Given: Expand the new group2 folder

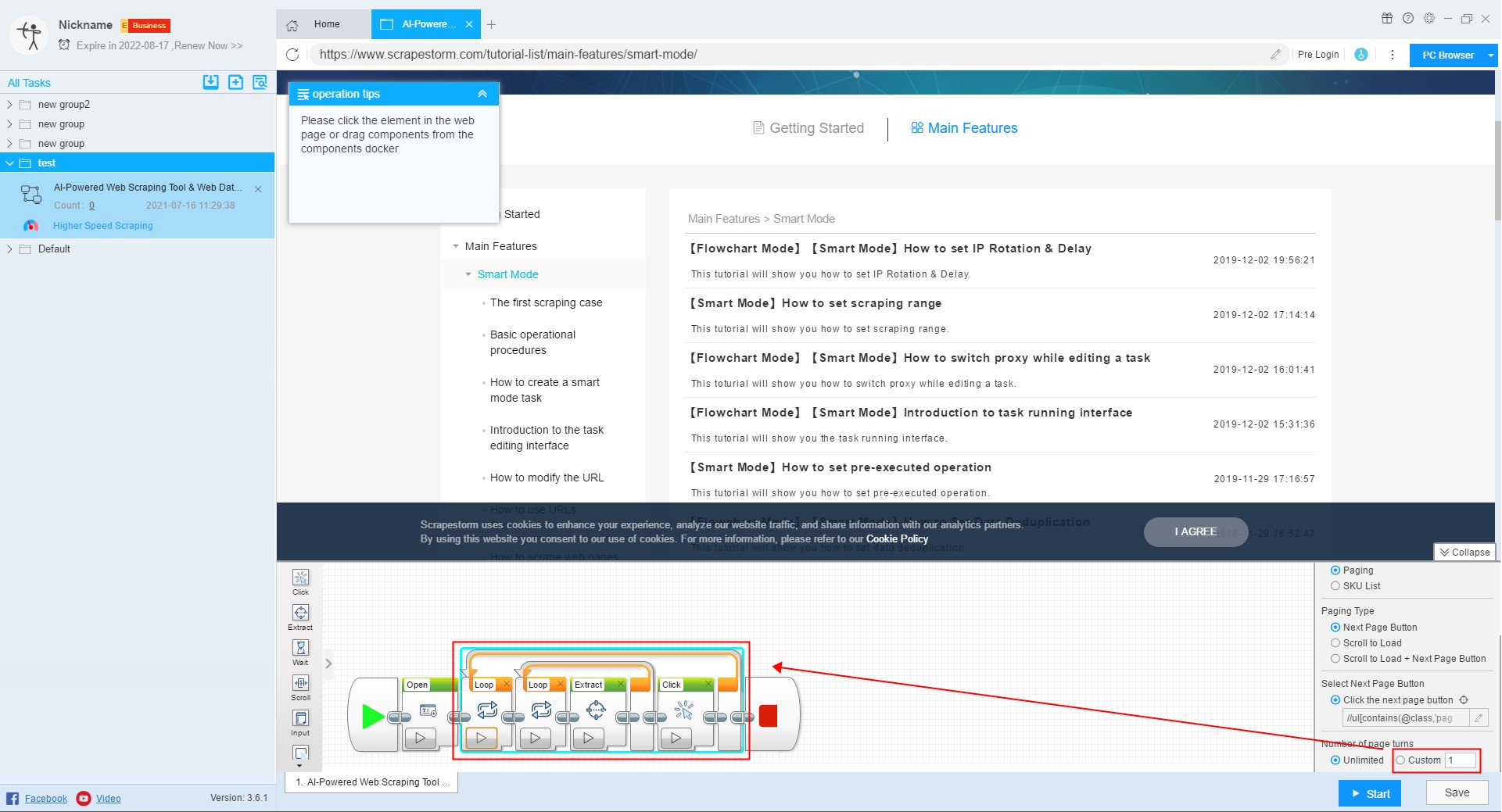Looking at the screenshot, I should (x=9, y=104).
